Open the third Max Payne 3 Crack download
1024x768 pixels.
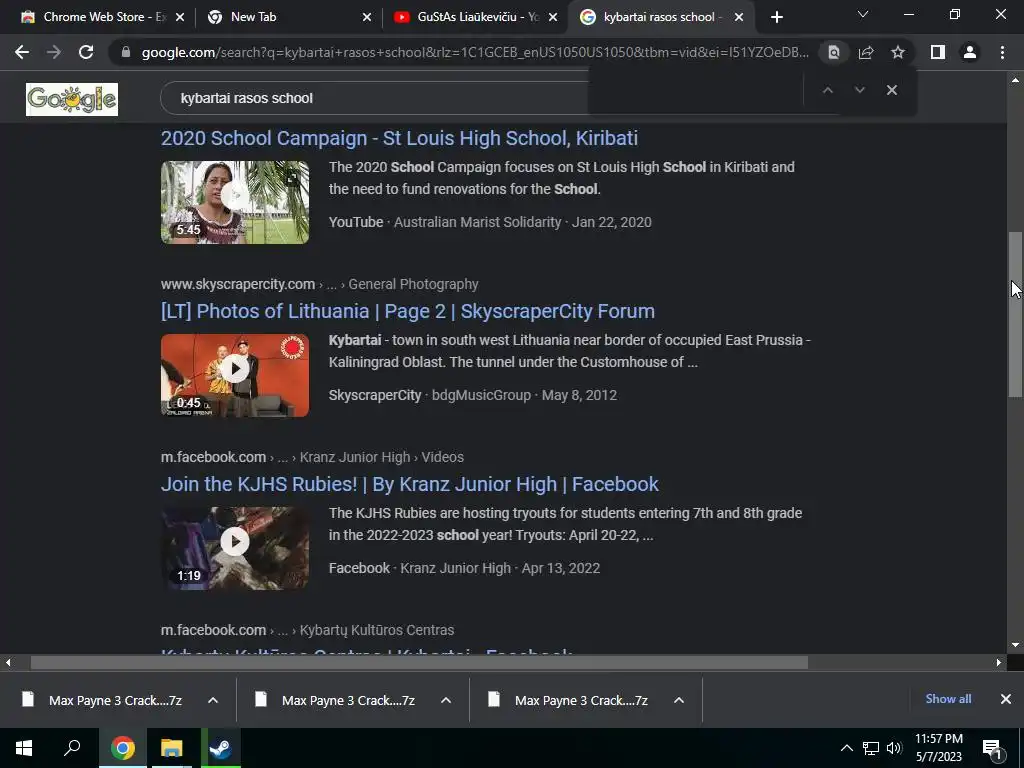[x=568, y=700]
